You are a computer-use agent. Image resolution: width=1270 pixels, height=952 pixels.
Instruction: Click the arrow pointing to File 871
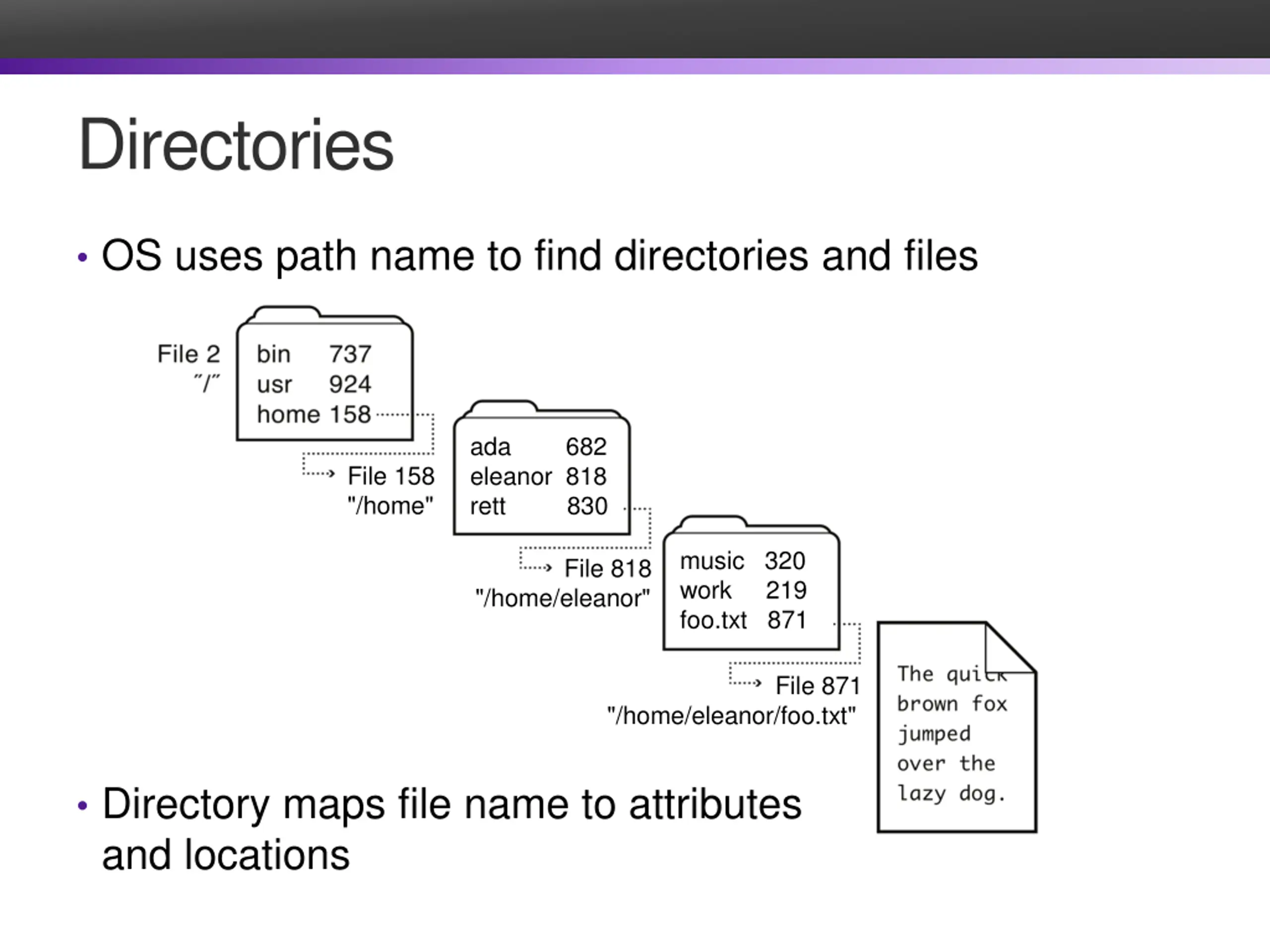[747, 682]
